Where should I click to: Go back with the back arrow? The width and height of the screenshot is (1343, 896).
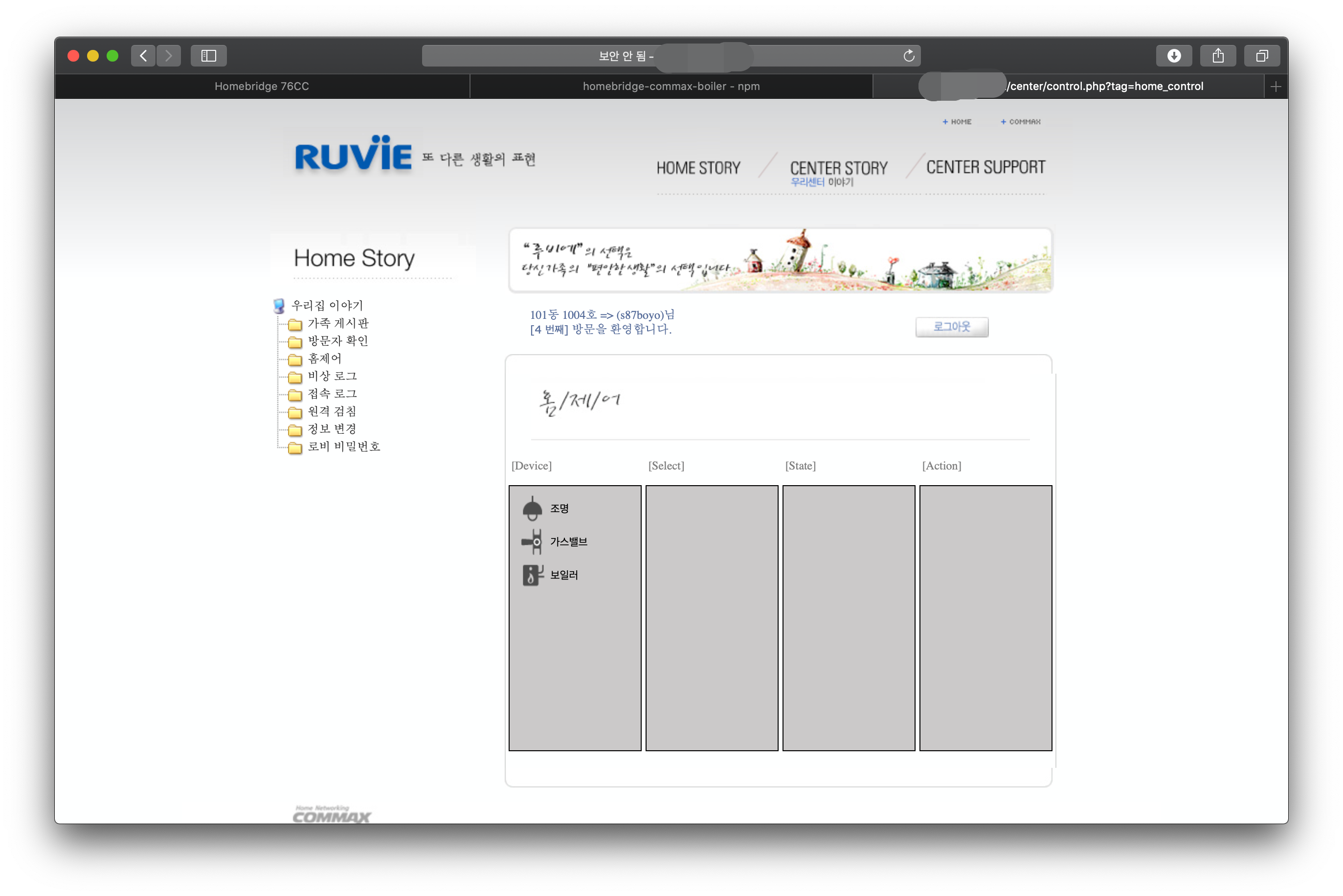143,55
